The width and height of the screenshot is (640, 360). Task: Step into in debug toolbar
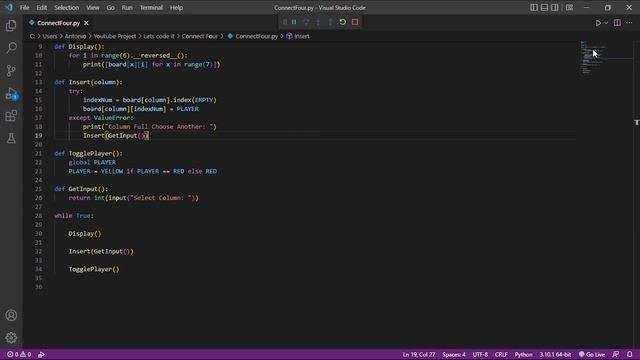click(318, 22)
